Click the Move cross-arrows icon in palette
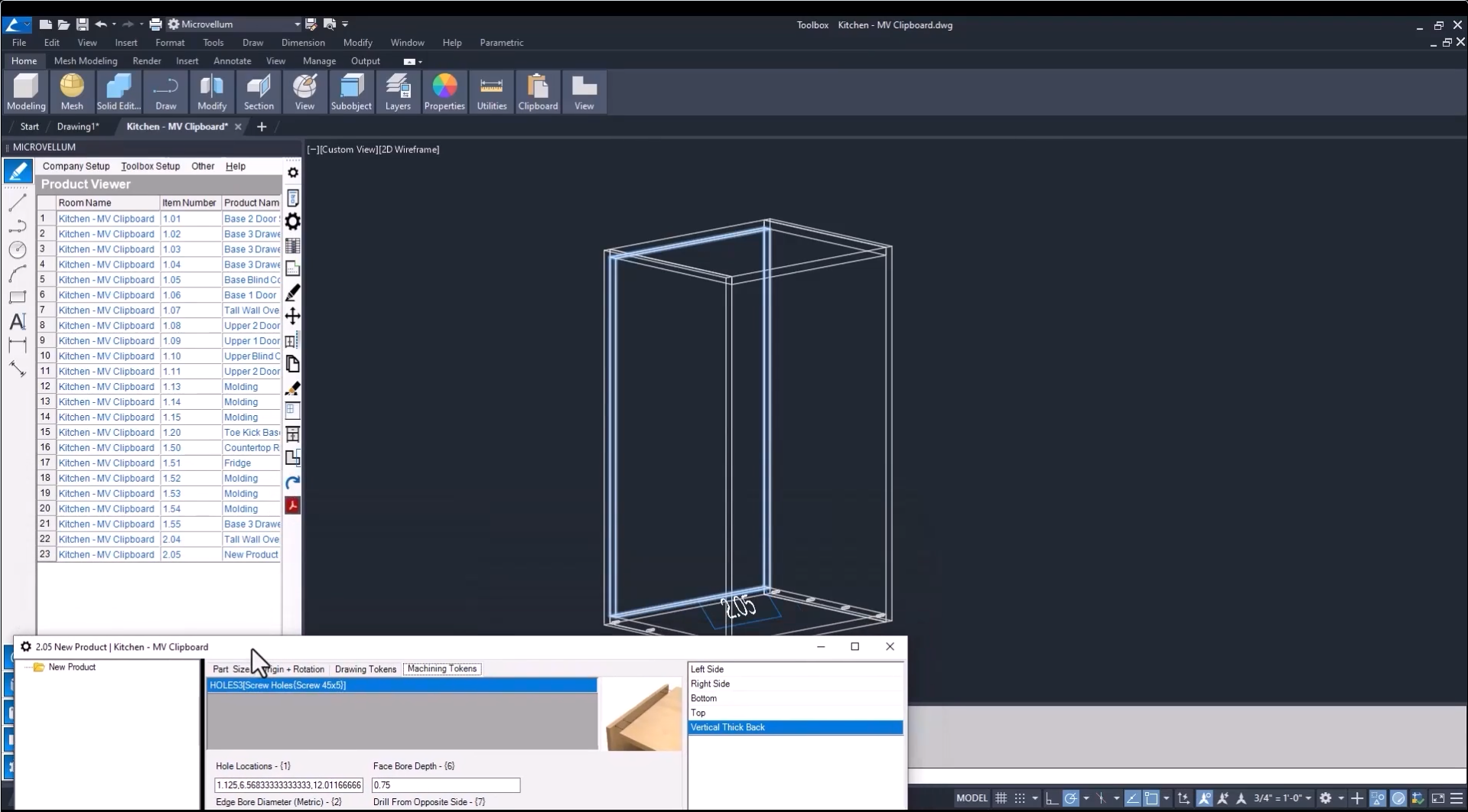 coord(292,316)
